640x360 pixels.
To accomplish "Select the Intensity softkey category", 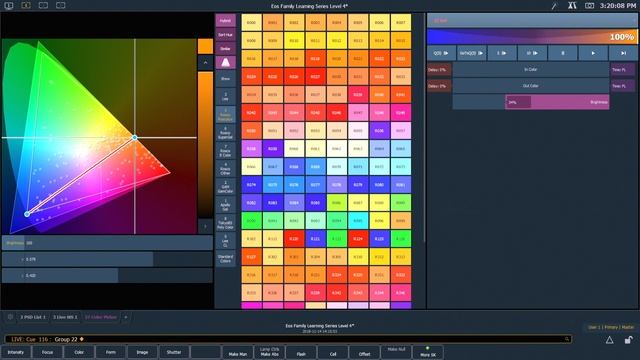I will (x=16, y=352).
